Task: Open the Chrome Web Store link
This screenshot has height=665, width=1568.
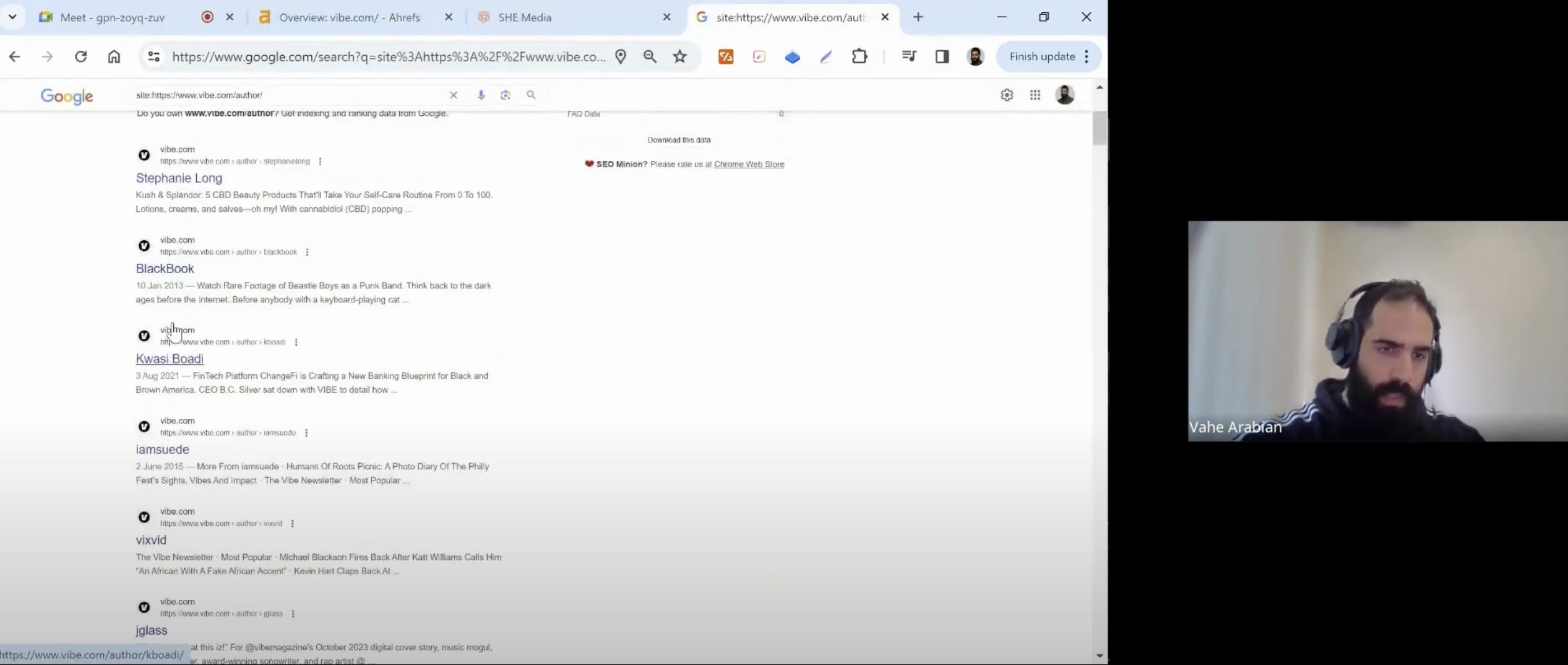Action: (749, 164)
